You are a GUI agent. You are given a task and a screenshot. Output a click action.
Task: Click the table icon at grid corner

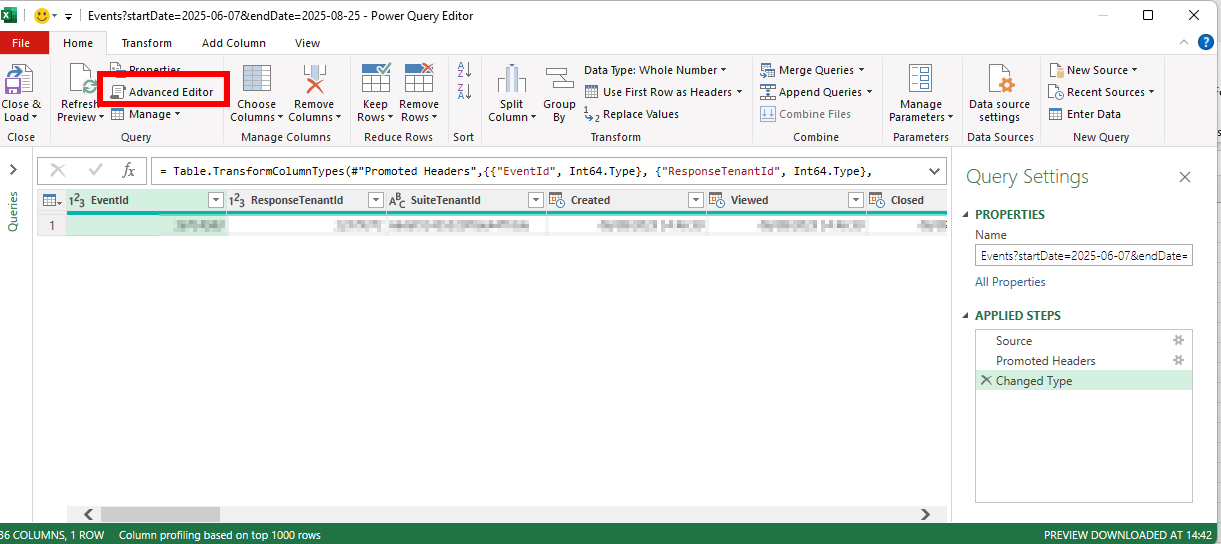click(50, 200)
